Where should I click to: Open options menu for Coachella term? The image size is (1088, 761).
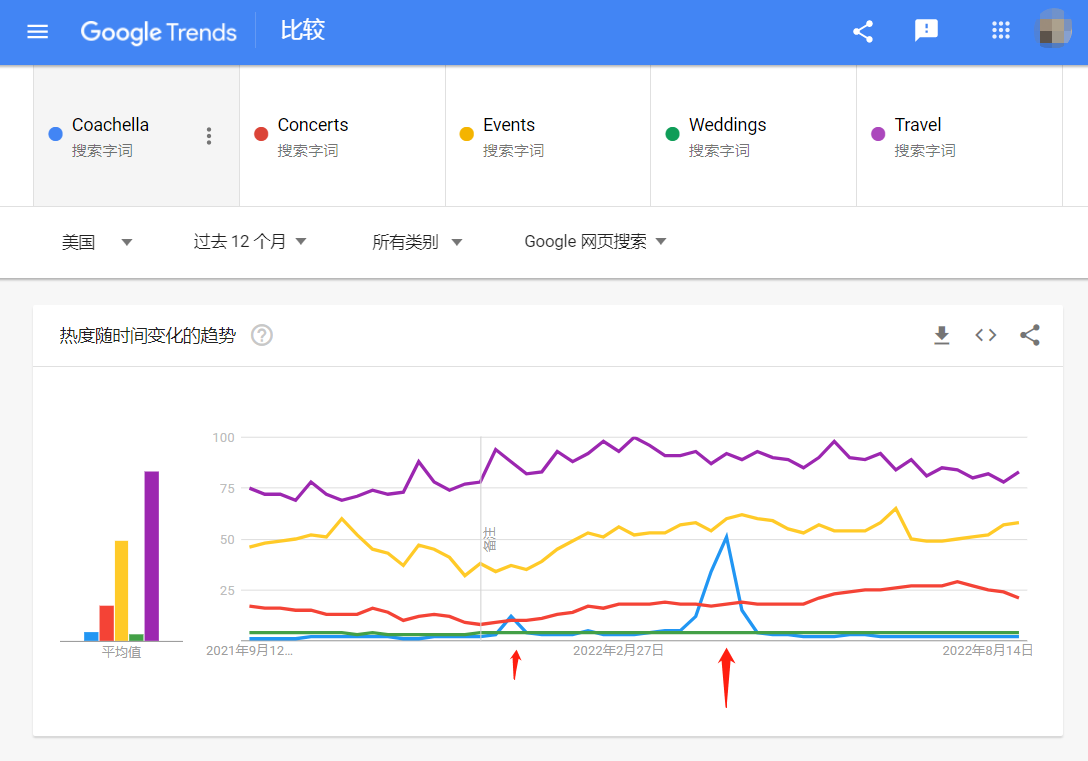point(209,135)
